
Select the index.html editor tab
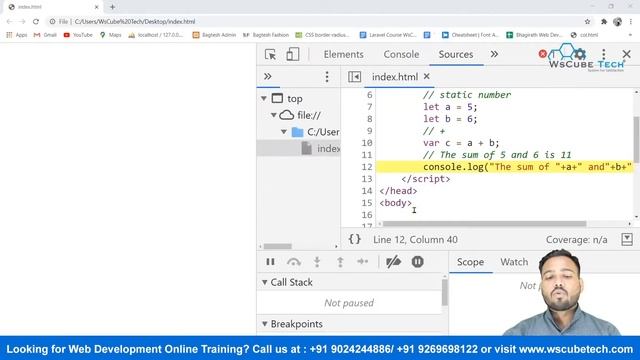pyautogui.click(x=395, y=77)
